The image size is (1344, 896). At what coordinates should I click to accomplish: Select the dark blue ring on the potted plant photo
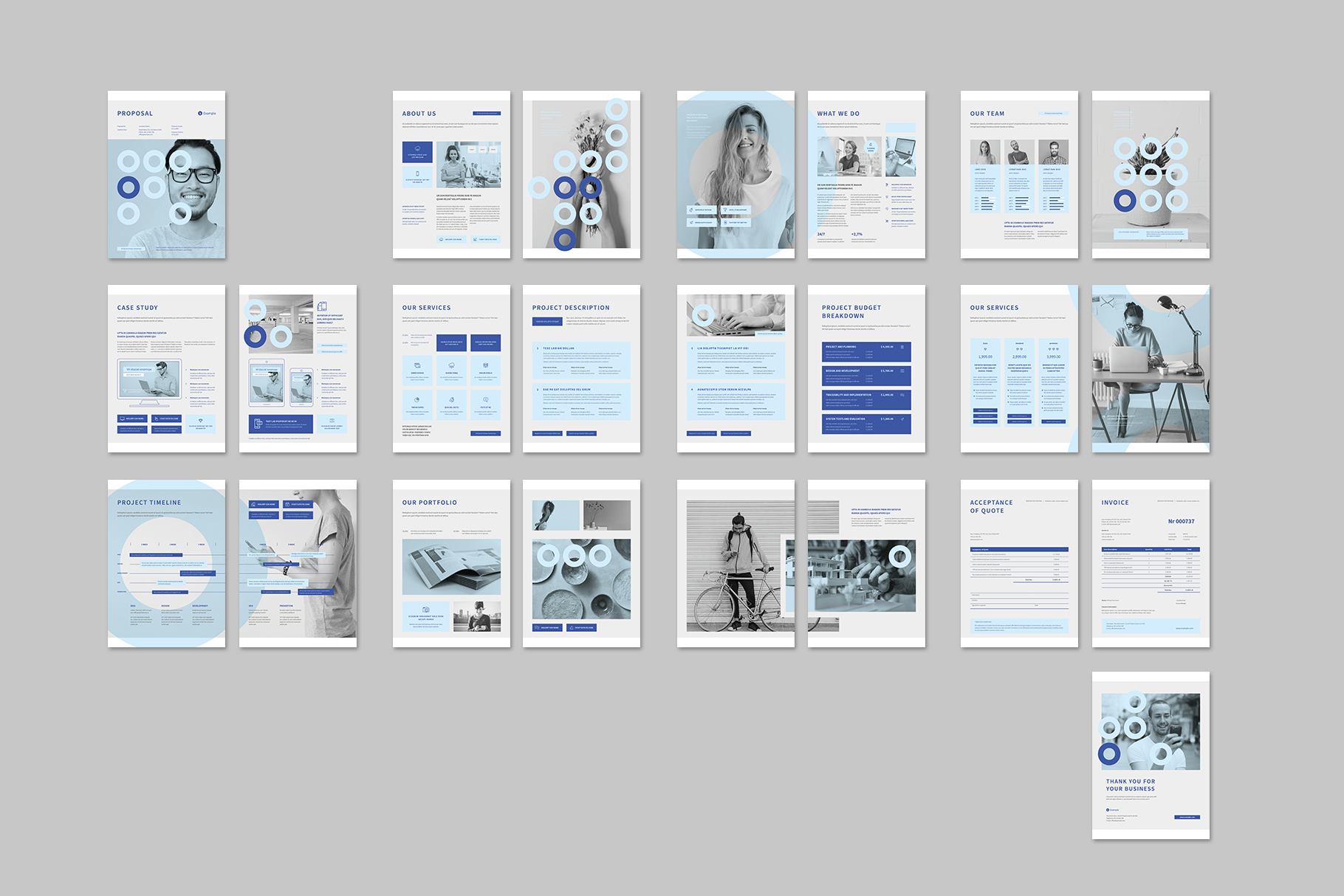coord(1125,199)
